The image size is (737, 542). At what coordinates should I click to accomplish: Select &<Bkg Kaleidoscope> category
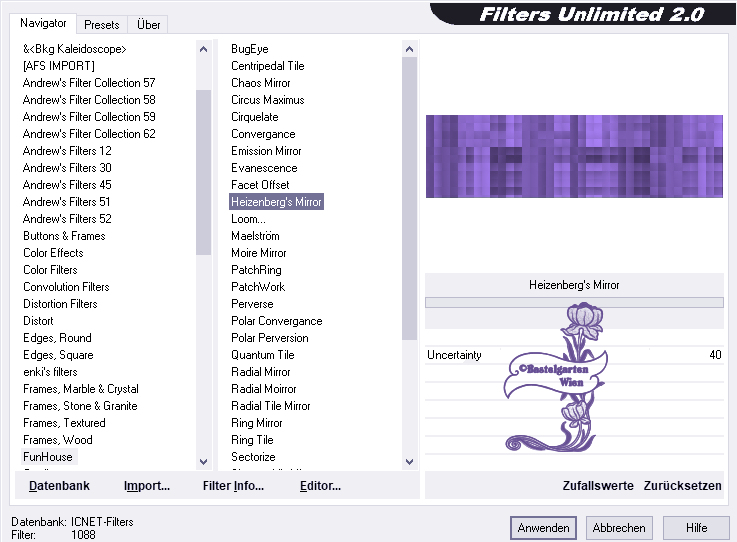pyautogui.click(x=75, y=49)
